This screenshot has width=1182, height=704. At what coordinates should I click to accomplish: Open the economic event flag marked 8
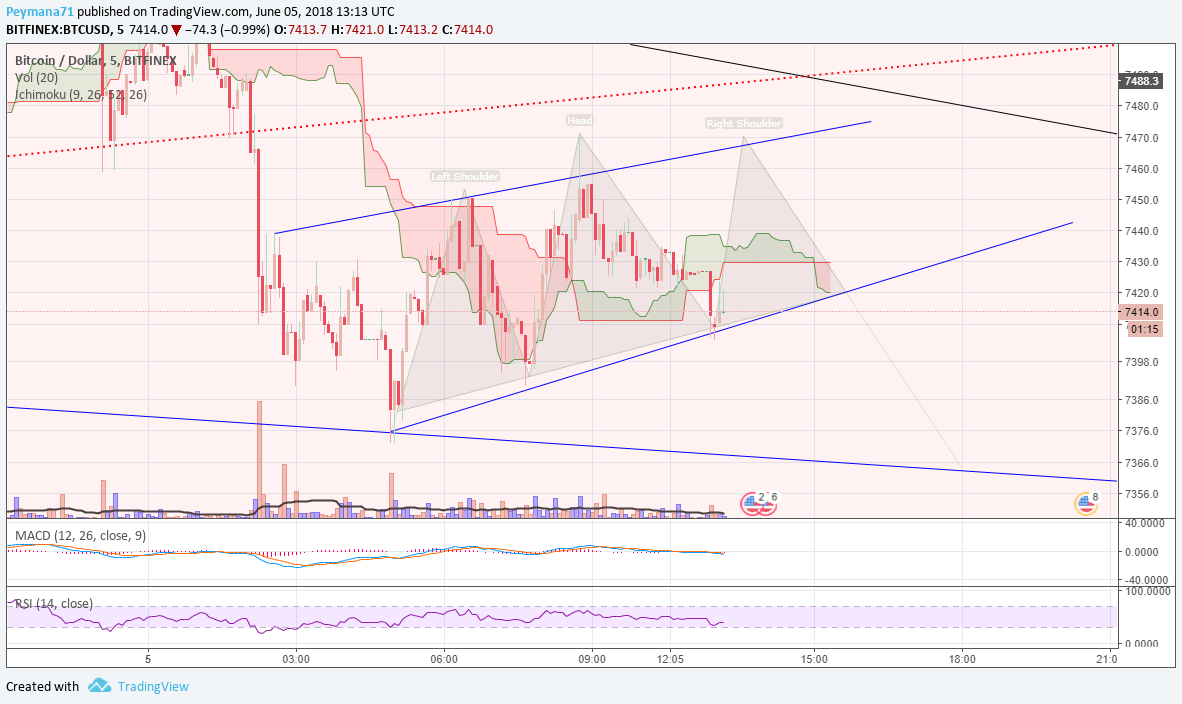pos(1086,503)
